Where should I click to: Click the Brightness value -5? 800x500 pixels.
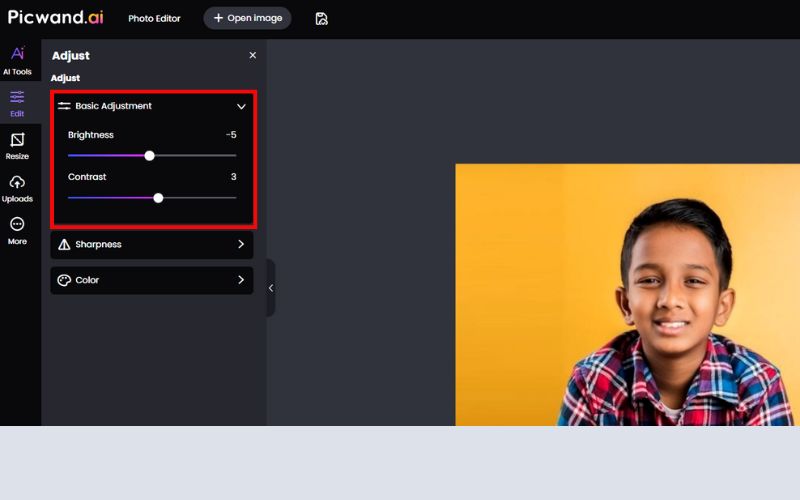tap(231, 135)
